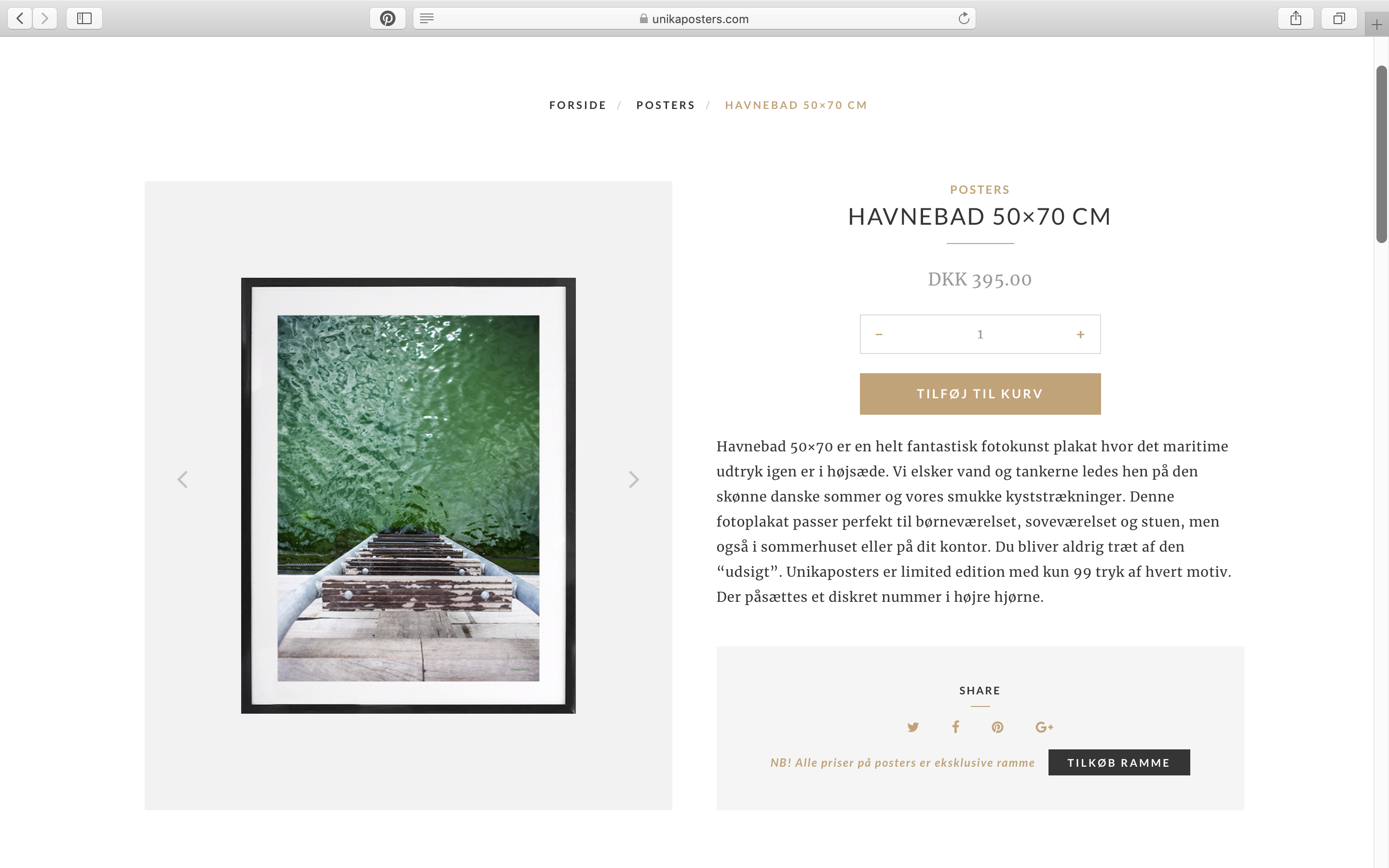
Task: Share the poster on Facebook
Action: click(x=955, y=727)
